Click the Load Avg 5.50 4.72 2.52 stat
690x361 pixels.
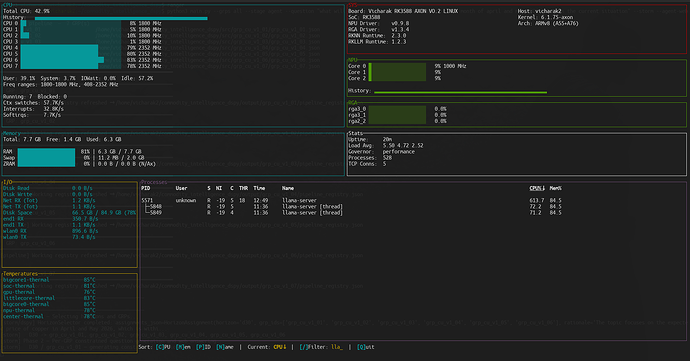tap(386, 145)
